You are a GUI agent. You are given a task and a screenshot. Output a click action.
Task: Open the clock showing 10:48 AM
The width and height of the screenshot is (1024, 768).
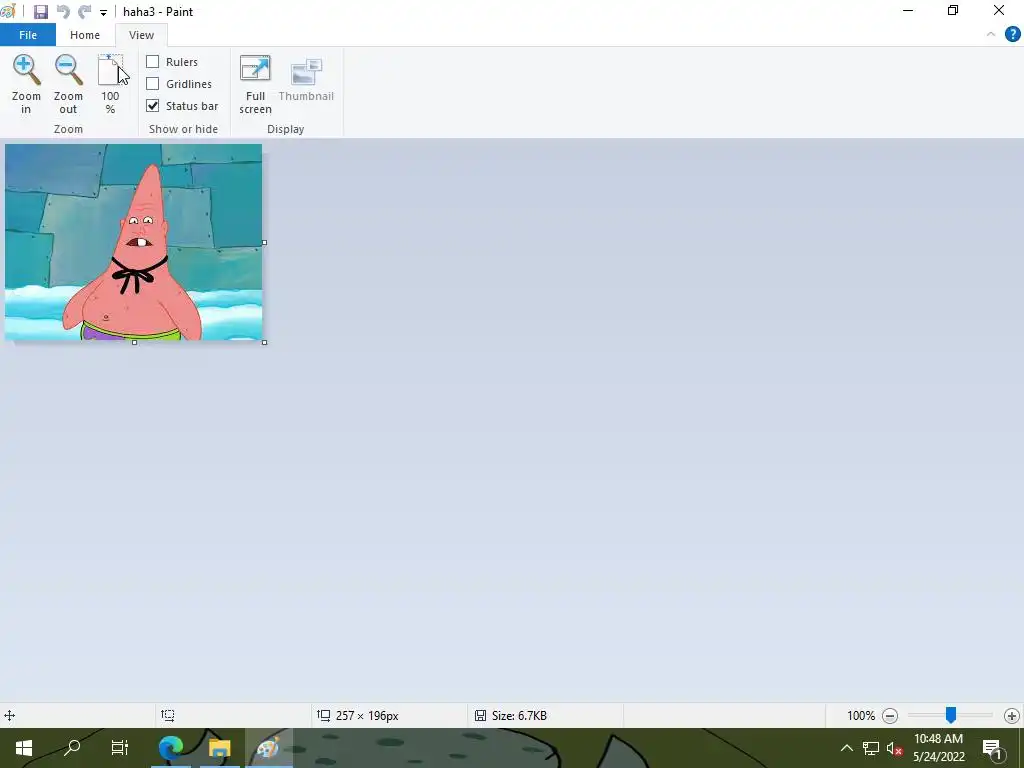938,748
